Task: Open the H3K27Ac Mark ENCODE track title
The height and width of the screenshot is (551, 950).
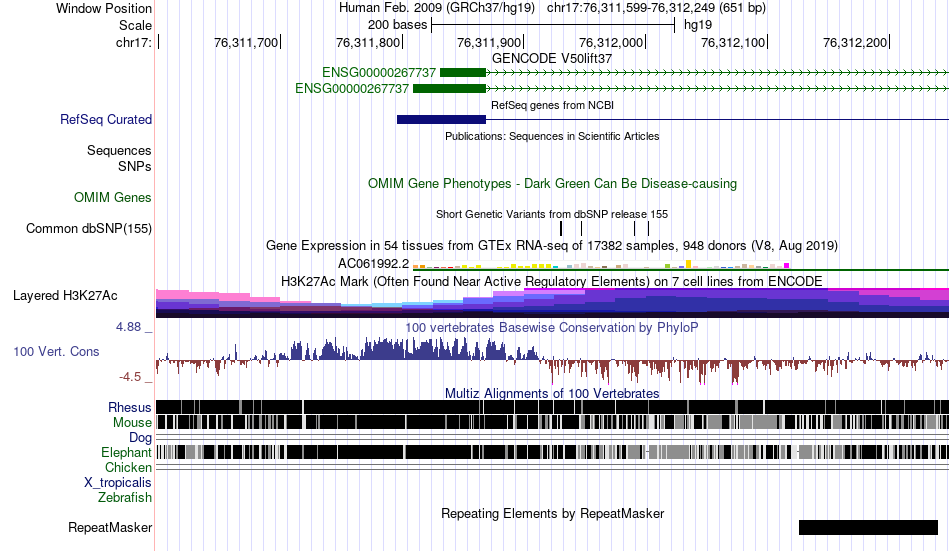Action: pos(552,282)
